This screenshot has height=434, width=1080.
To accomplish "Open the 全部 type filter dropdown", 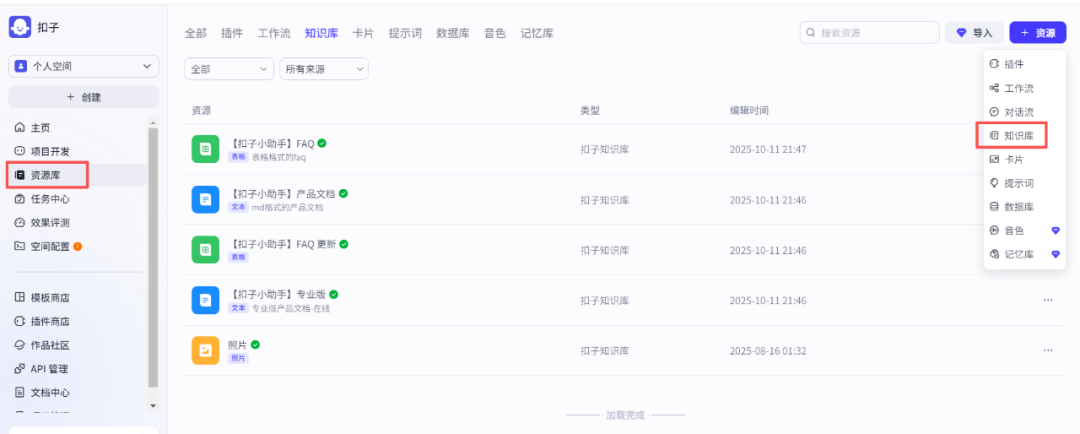I will pos(229,69).
